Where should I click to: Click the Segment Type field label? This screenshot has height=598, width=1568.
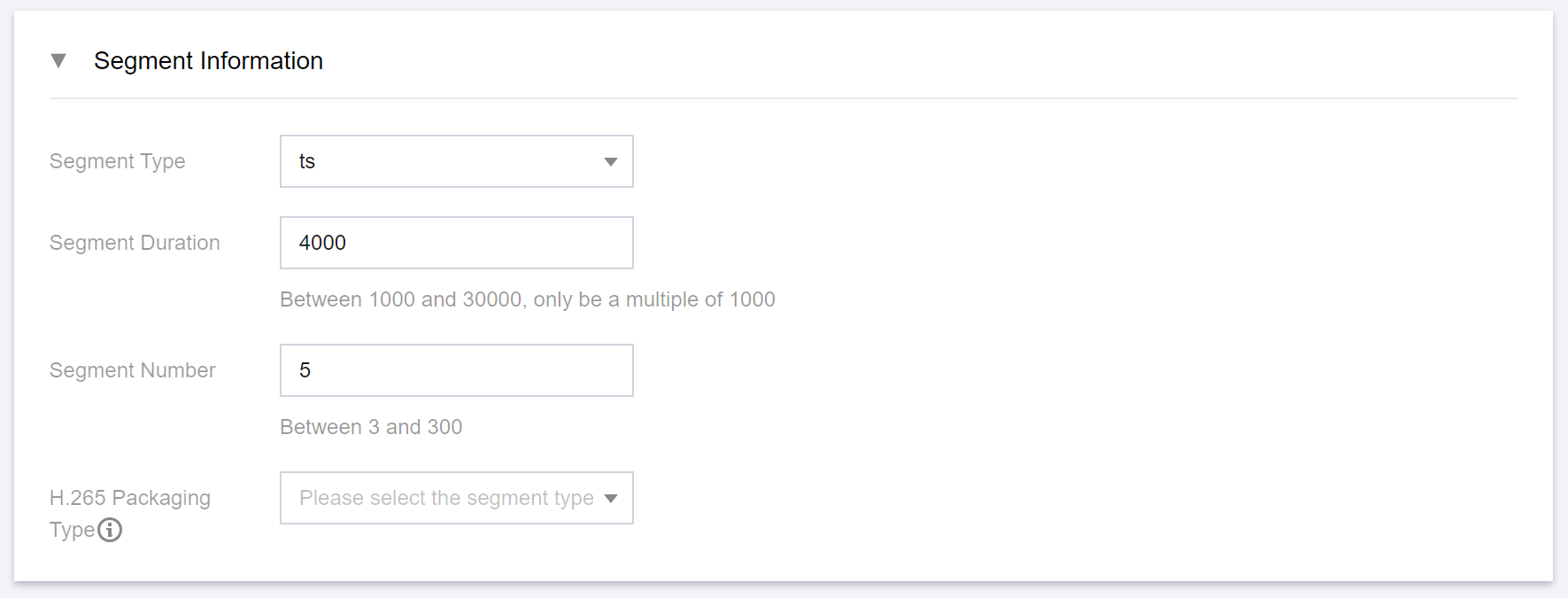point(117,161)
